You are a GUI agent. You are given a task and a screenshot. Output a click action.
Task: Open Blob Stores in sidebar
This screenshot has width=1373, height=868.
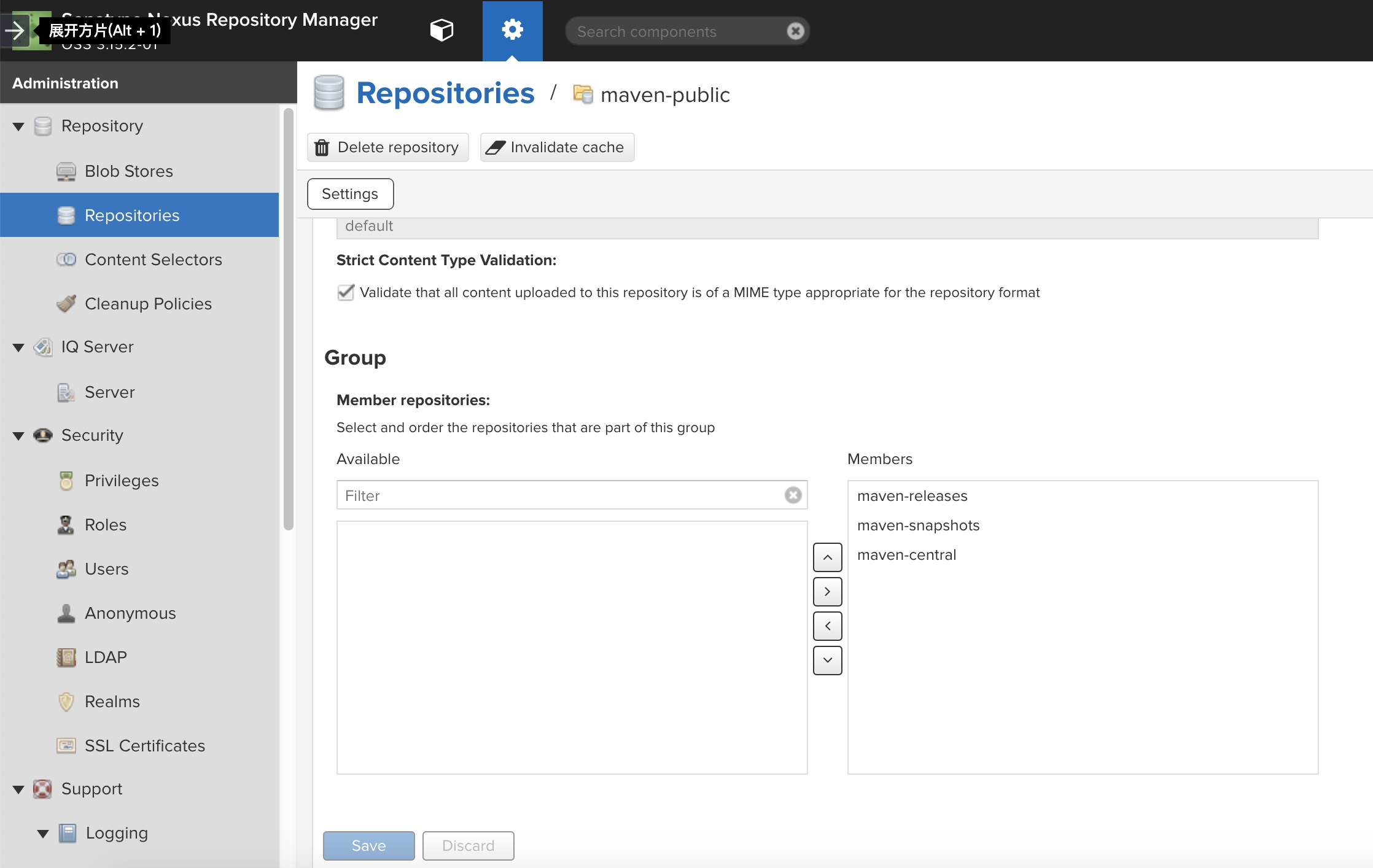(x=128, y=171)
